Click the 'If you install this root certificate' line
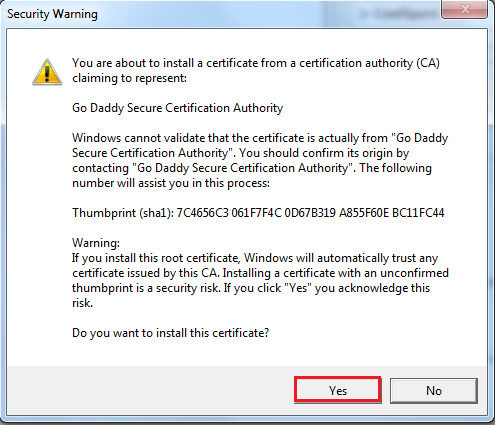The image size is (495, 425). click(255, 258)
